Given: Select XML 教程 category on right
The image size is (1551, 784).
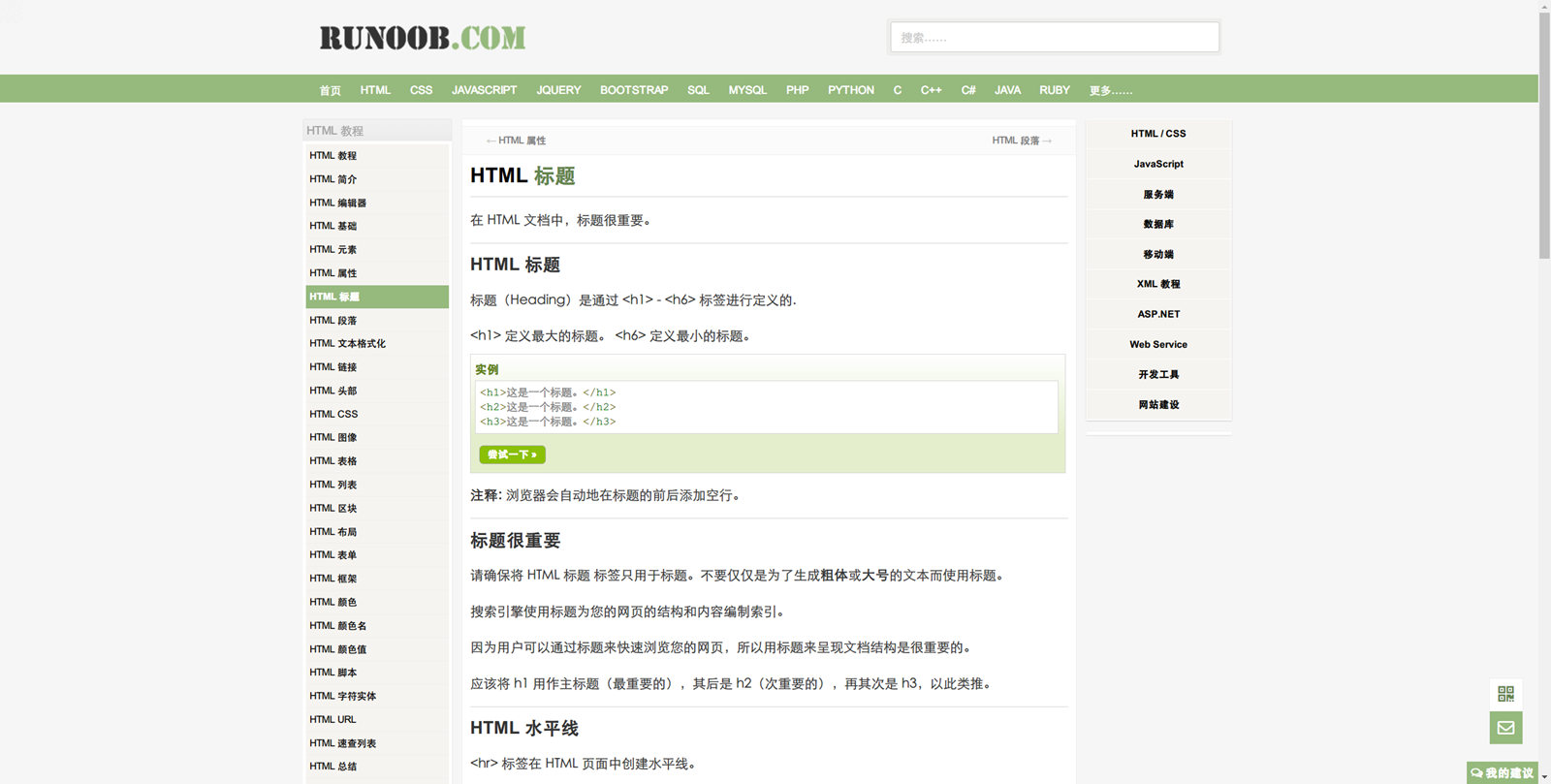Looking at the screenshot, I should coord(1158,284).
